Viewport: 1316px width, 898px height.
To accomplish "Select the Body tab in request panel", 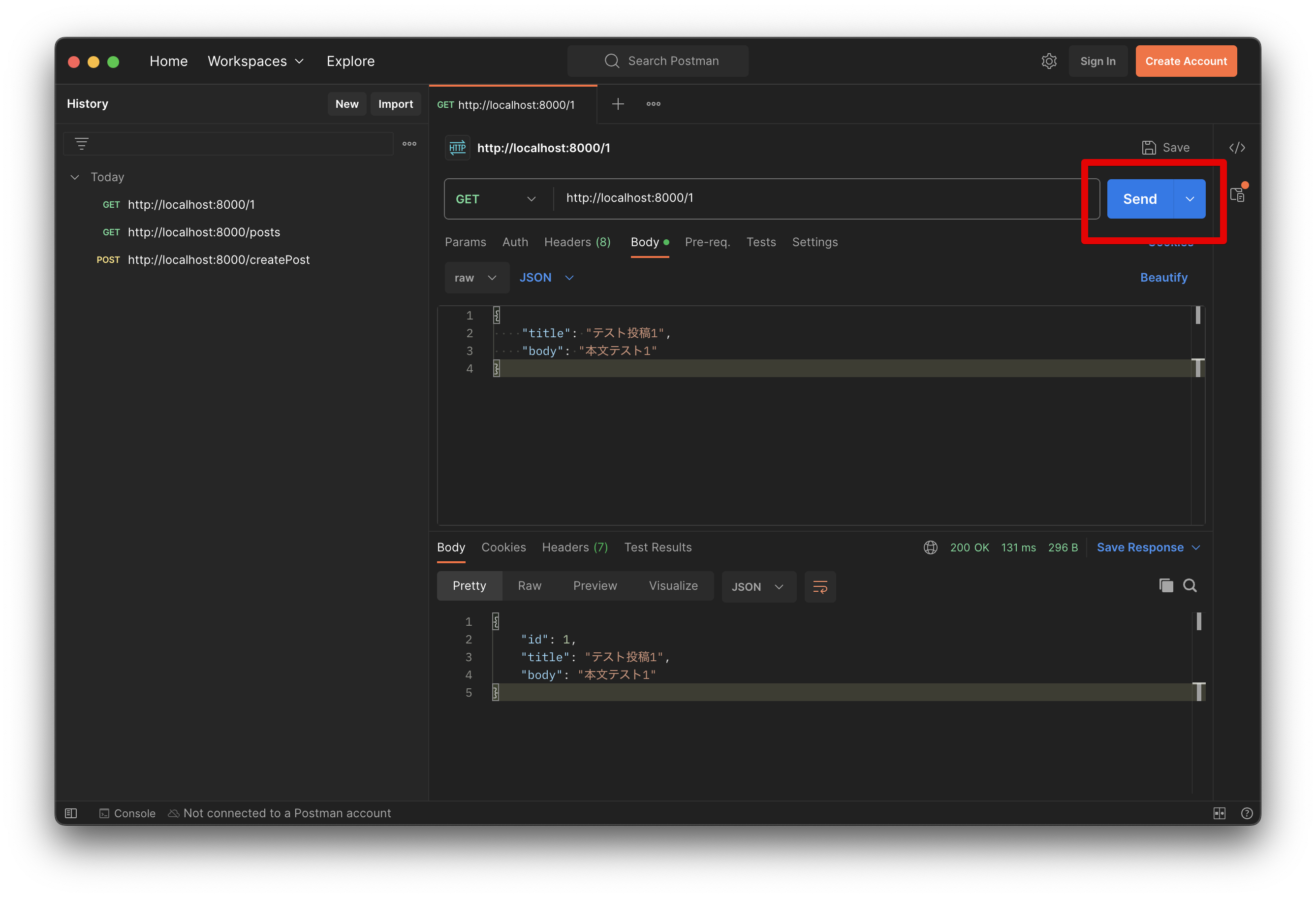I will 645,241.
